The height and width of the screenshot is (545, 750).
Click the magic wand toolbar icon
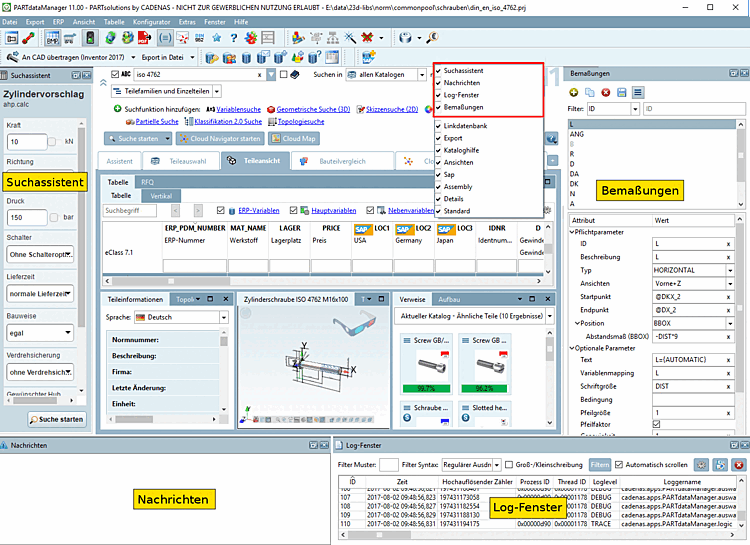pyautogui.click(x=350, y=37)
